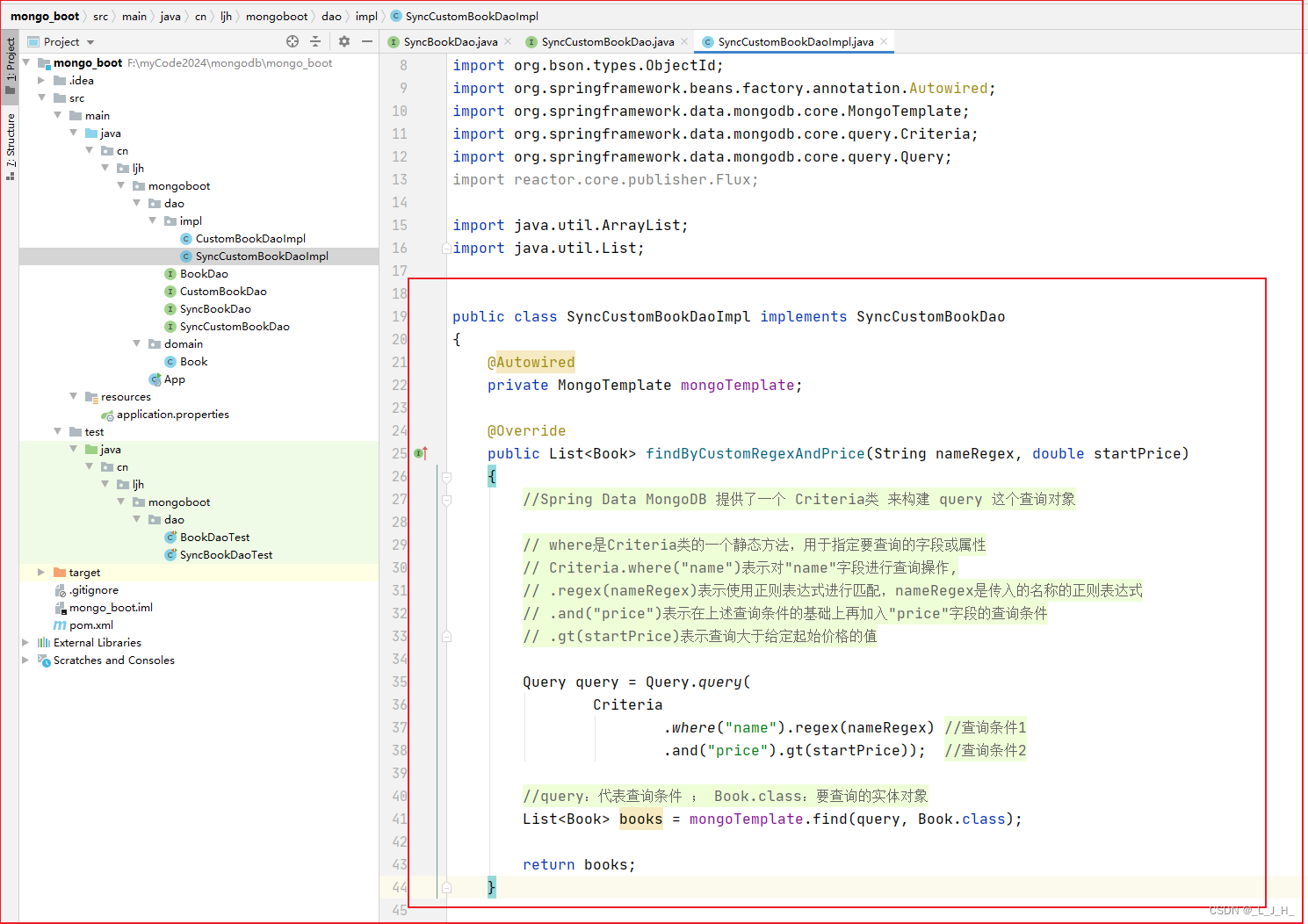Viewport: 1308px width, 924px height.
Task: Click the mongoTemplate field on line 22
Action: (737, 385)
